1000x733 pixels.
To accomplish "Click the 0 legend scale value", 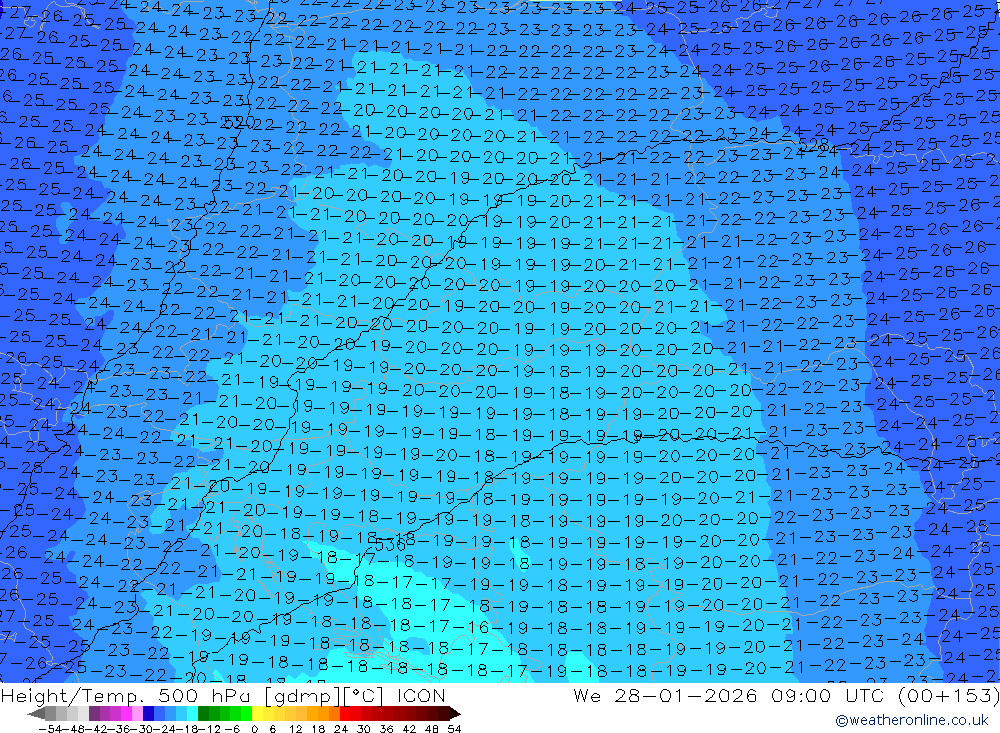I will [x=254, y=729].
